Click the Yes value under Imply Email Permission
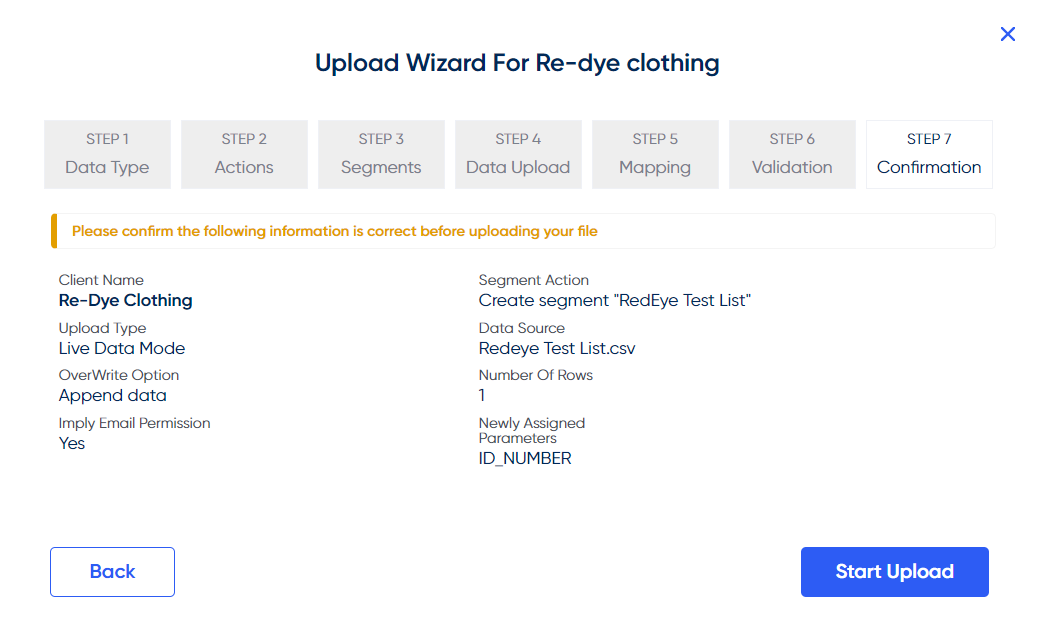The height and width of the screenshot is (640, 1039). click(x=71, y=443)
